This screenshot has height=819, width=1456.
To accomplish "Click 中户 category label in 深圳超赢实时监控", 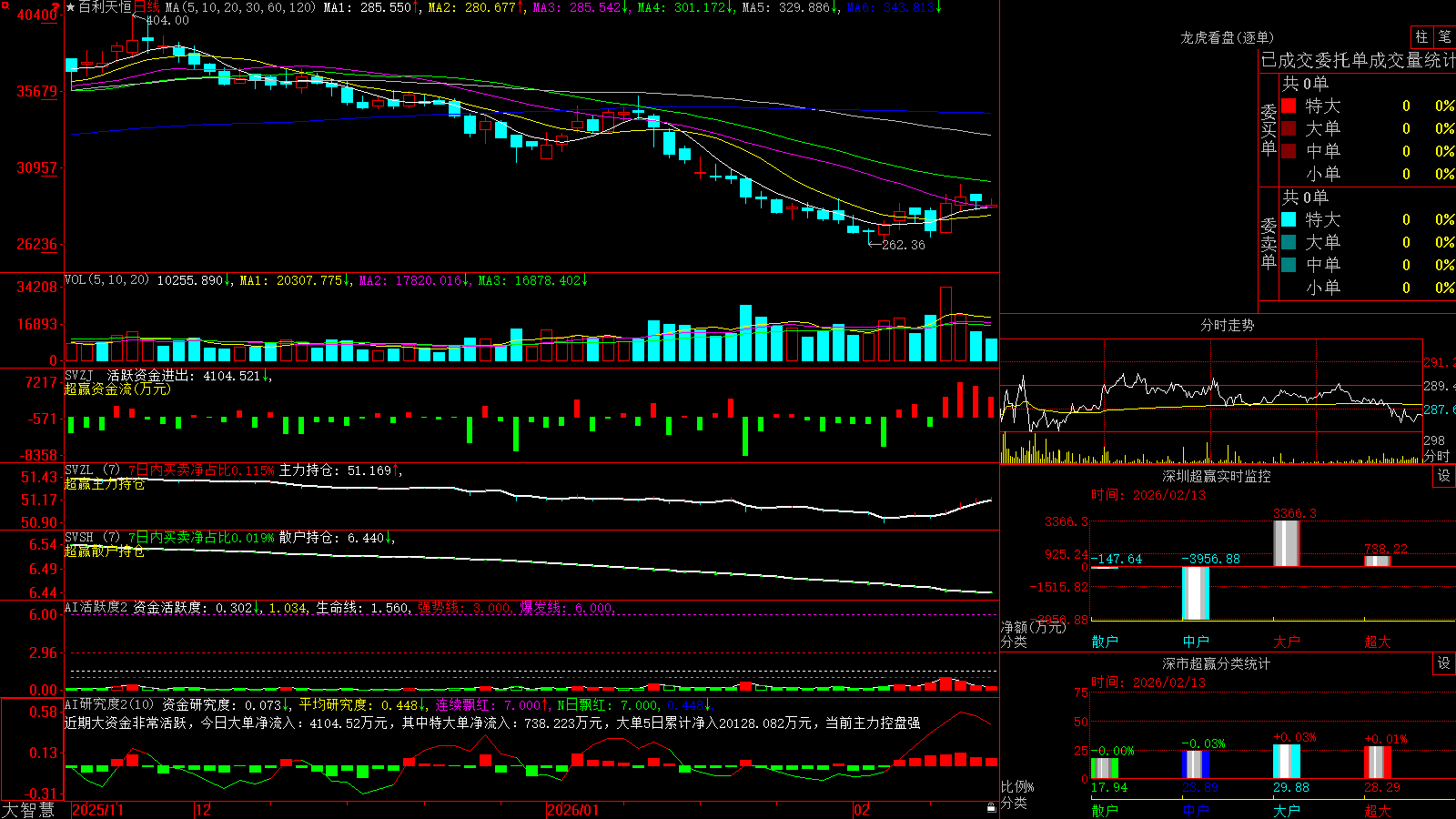I will (x=1196, y=642).
